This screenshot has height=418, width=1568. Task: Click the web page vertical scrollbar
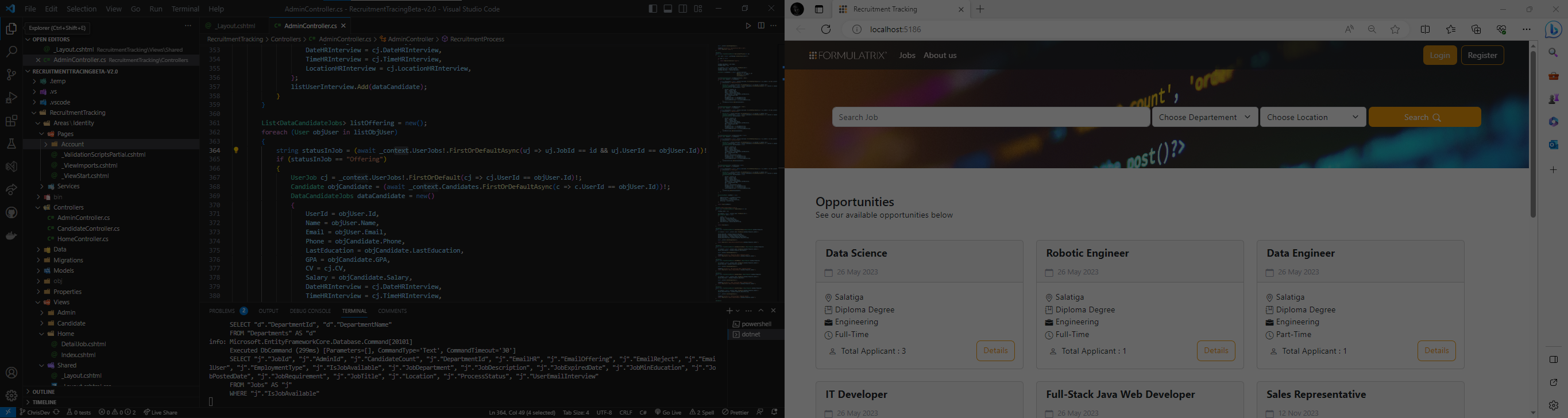(1533, 134)
